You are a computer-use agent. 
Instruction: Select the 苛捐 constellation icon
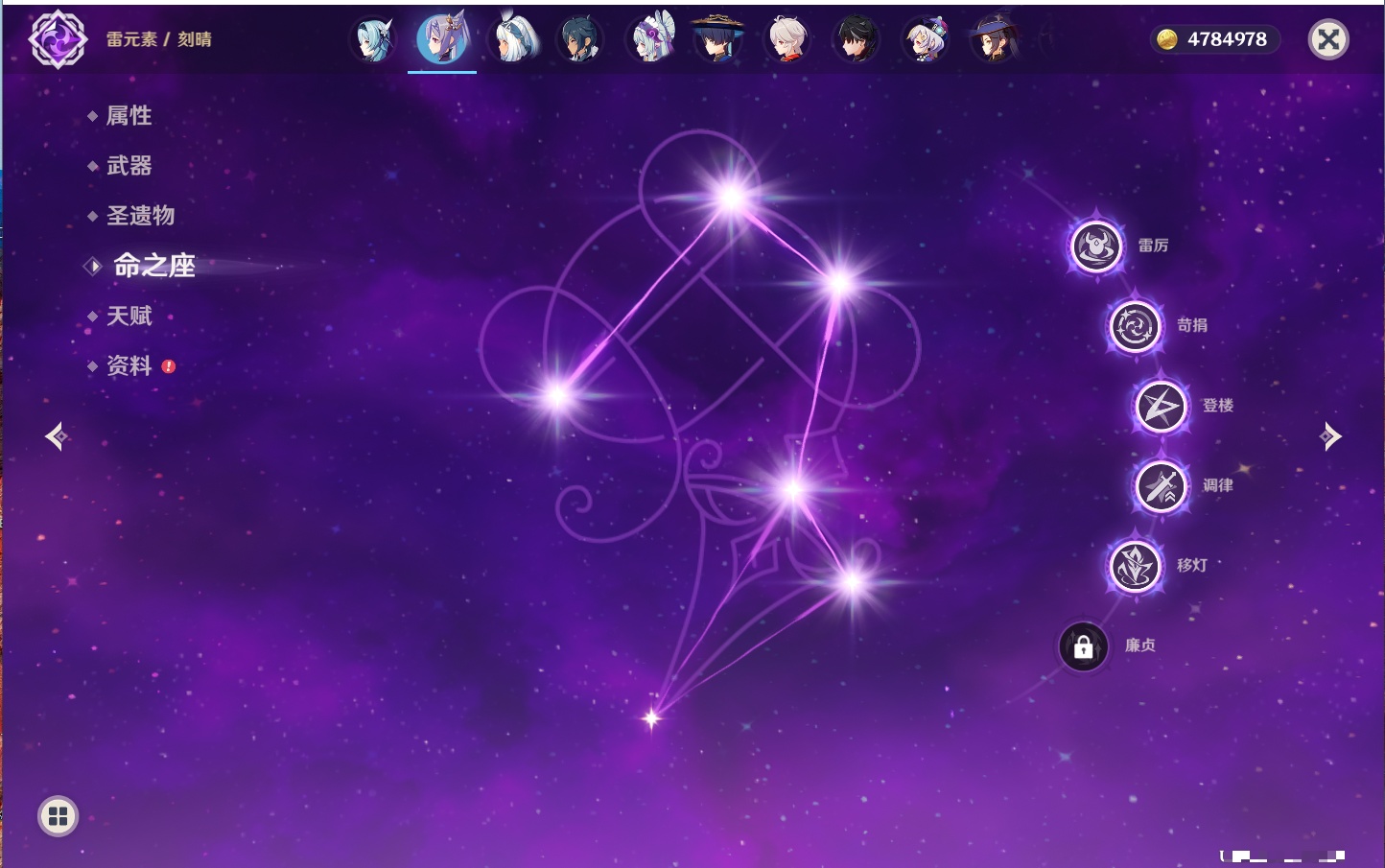click(x=1135, y=326)
